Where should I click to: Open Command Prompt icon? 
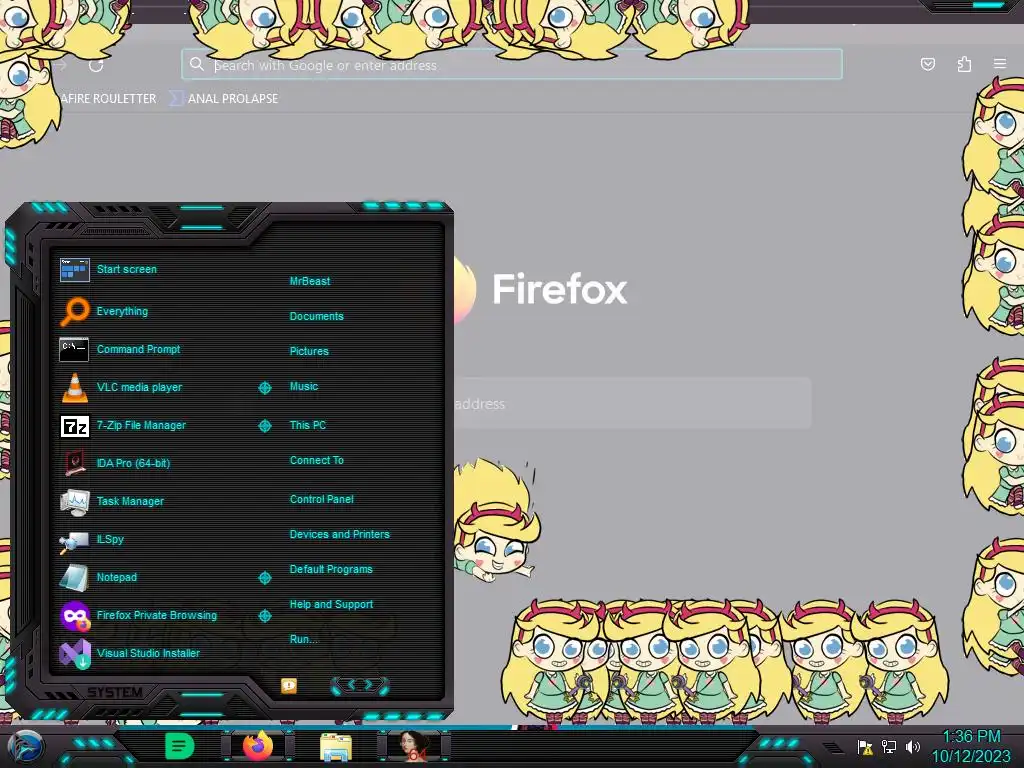[74, 349]
